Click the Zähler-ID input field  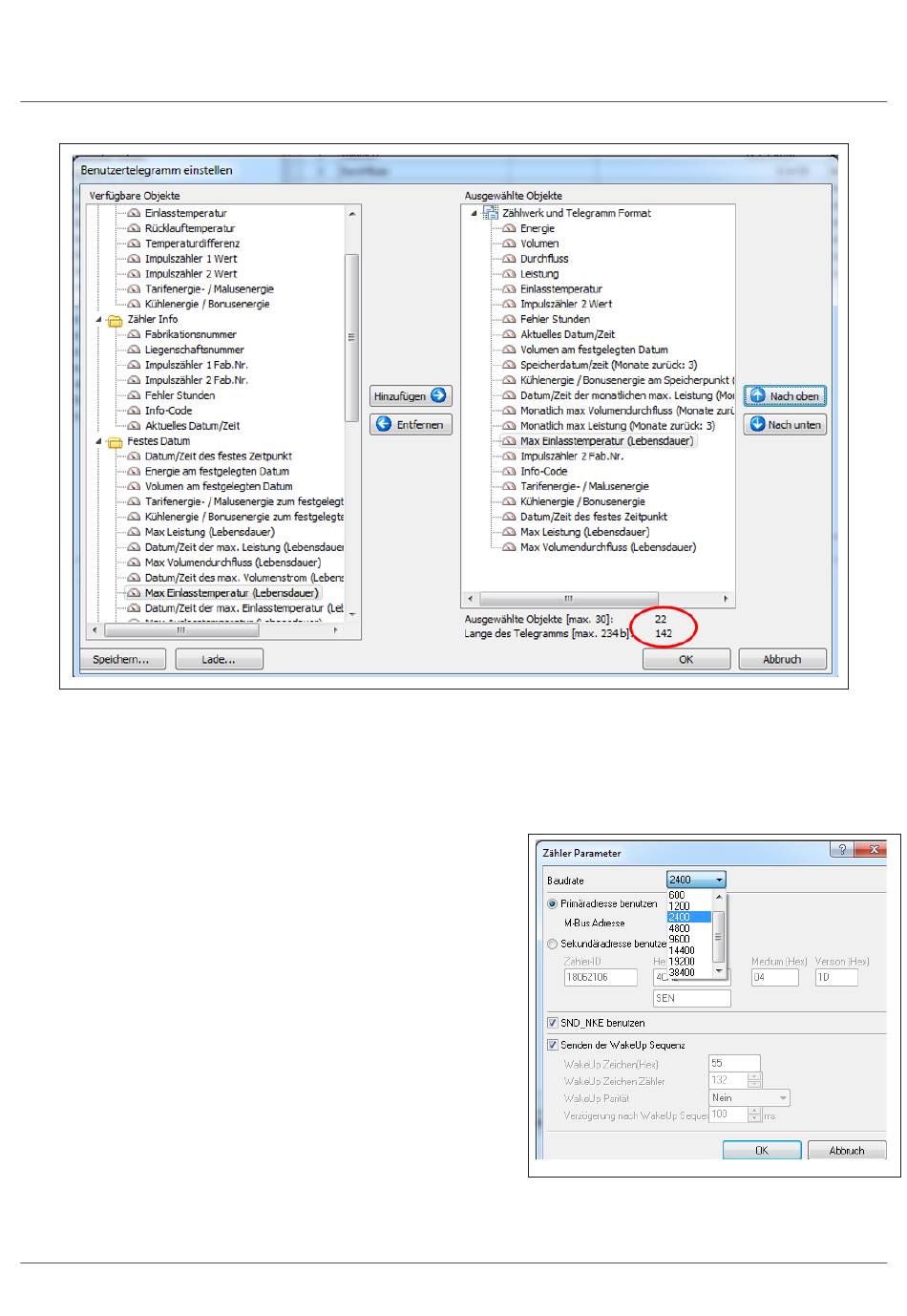600,977
